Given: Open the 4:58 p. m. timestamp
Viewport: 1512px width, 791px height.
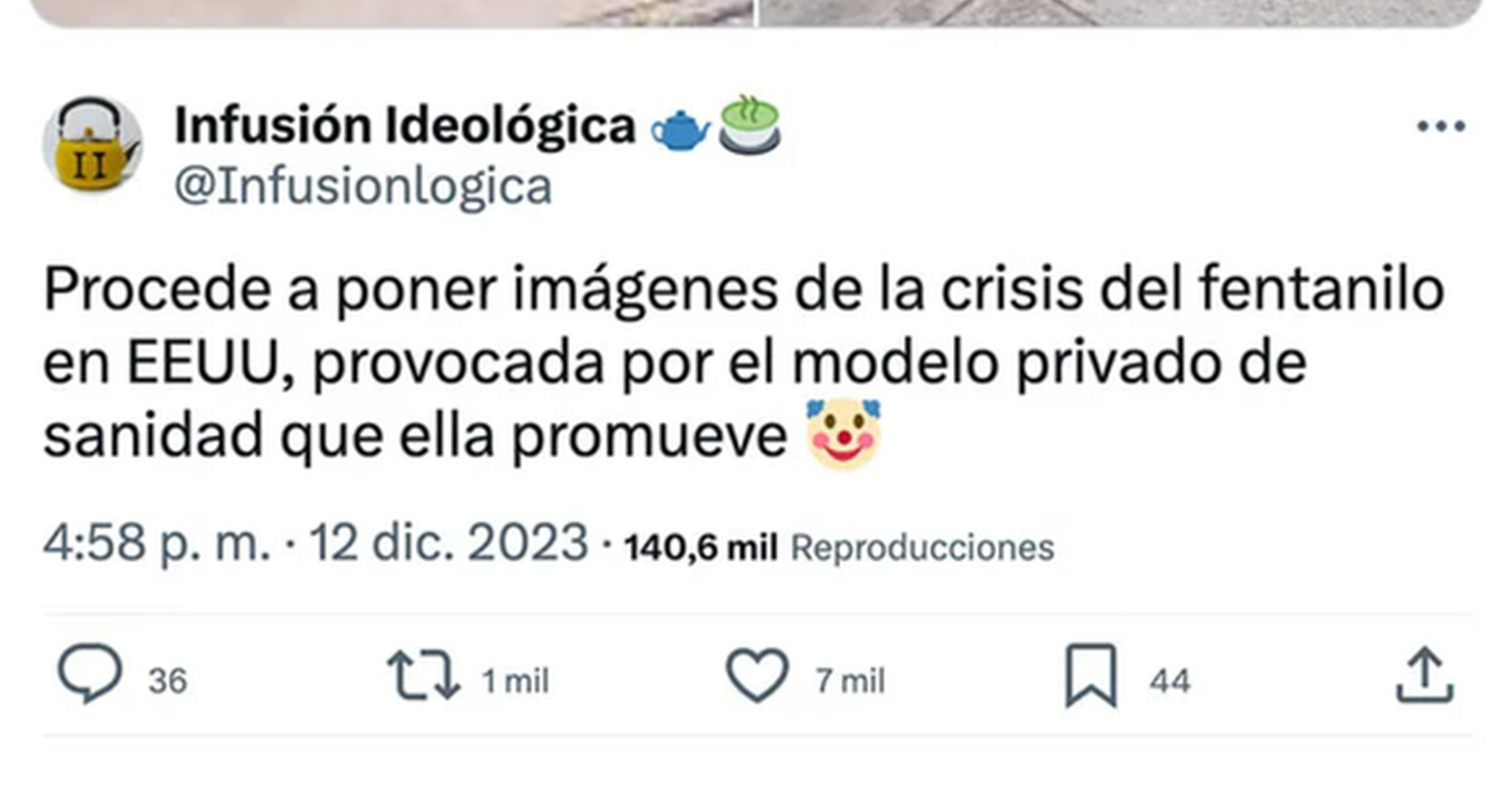Looking at the screenshot, I should pos(156,543).
